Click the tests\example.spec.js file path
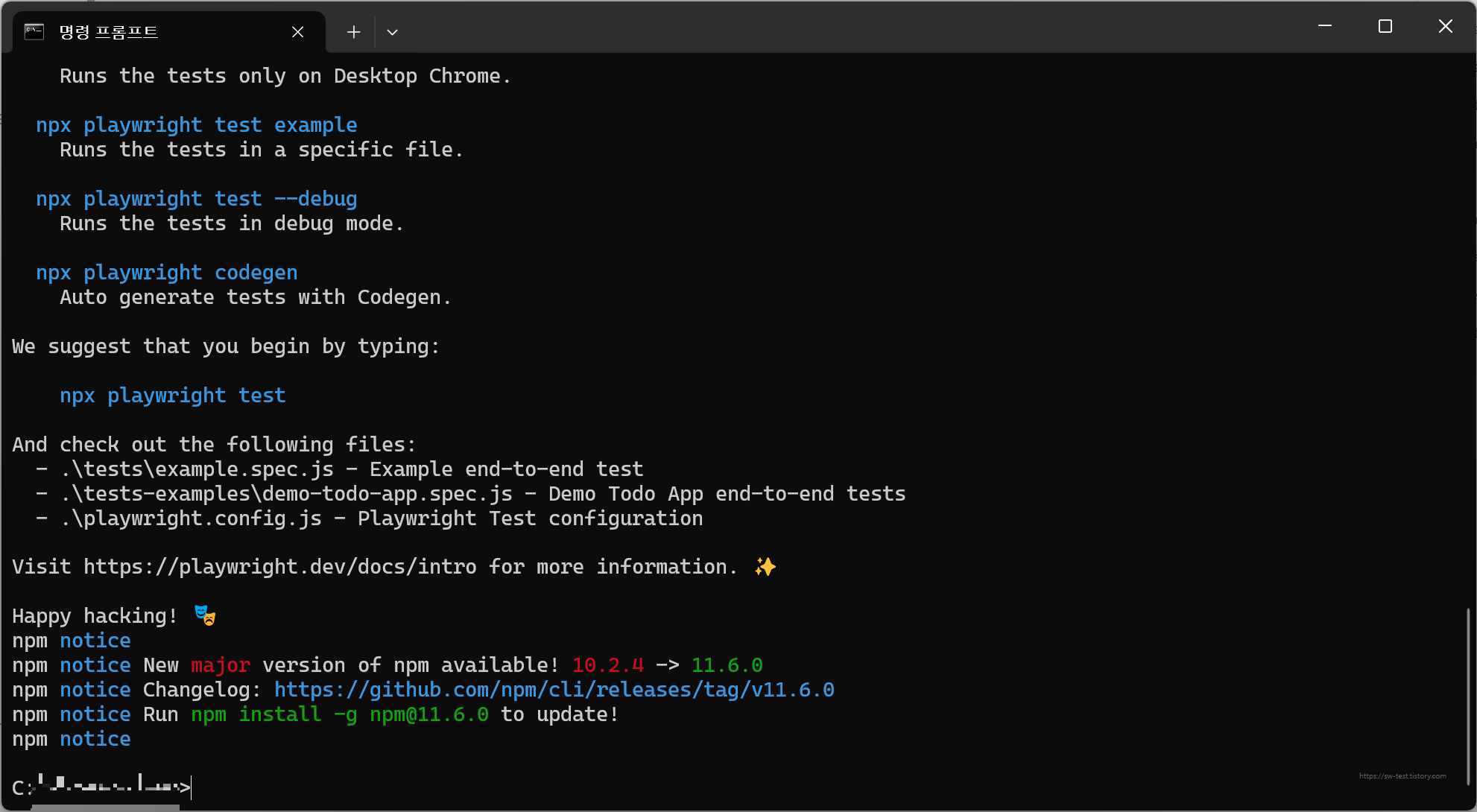This screenshot has height=812, width=1477. 197,469
